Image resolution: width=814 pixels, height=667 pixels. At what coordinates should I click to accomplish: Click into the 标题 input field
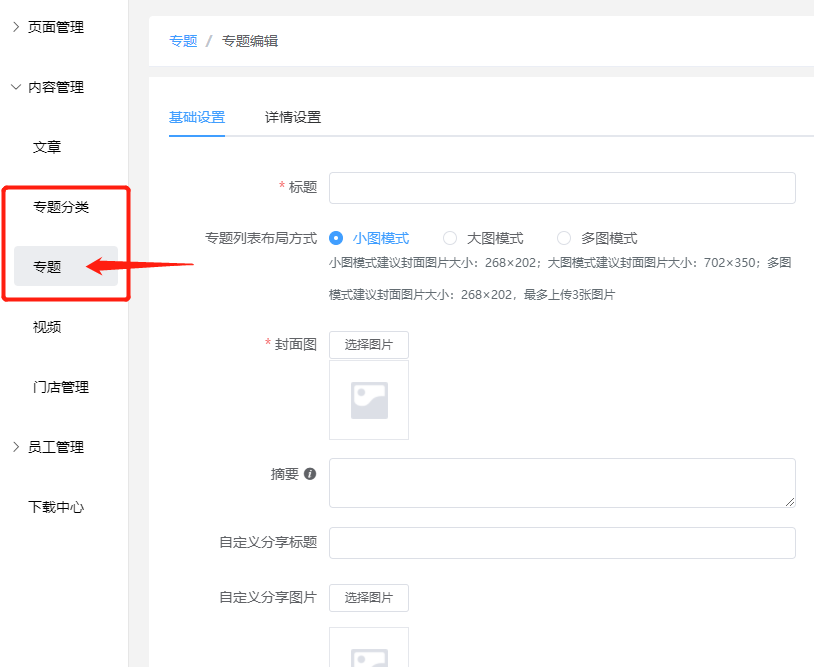562,188
